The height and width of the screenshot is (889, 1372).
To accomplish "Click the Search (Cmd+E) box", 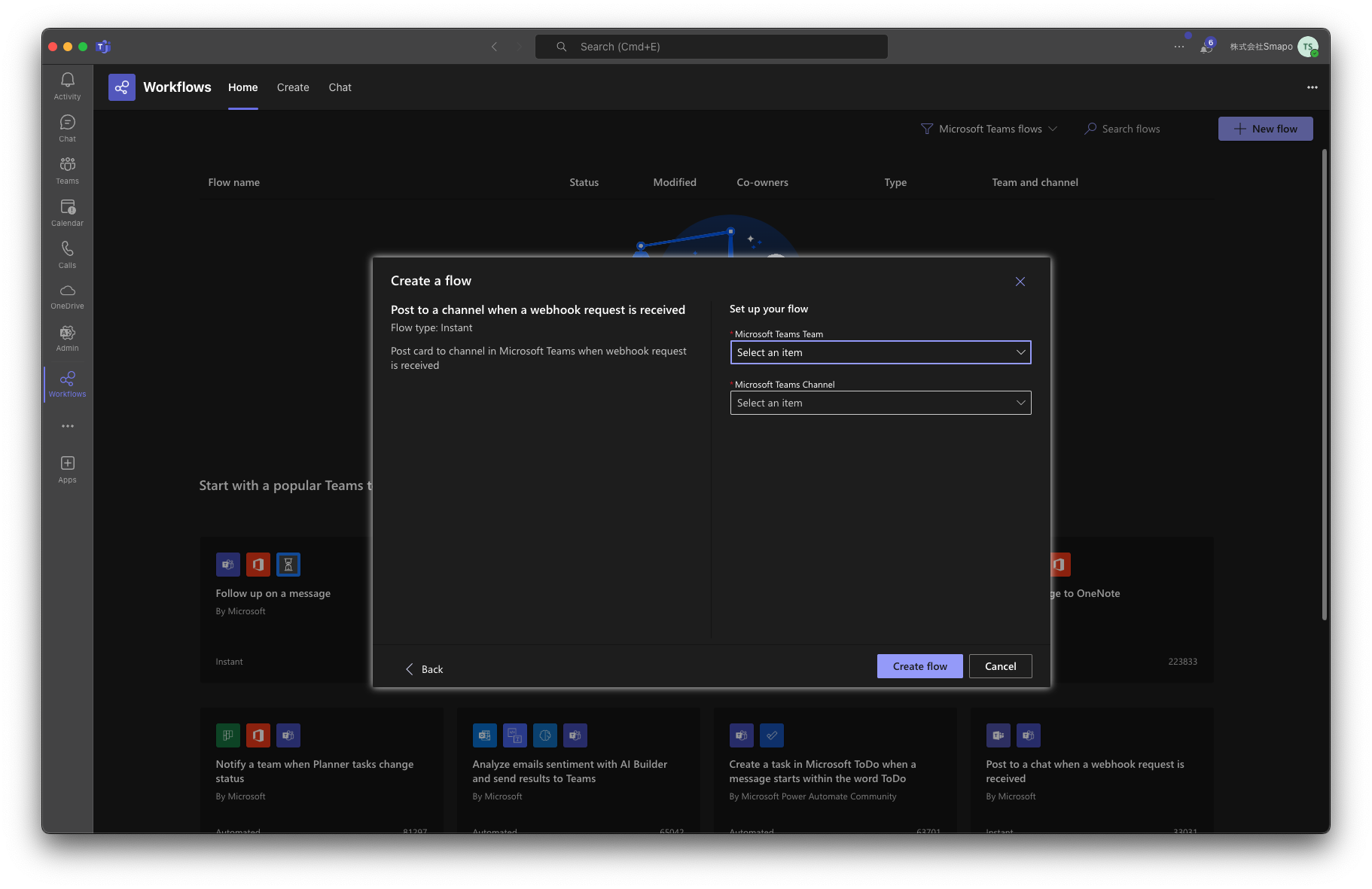I will pos(712,47).
